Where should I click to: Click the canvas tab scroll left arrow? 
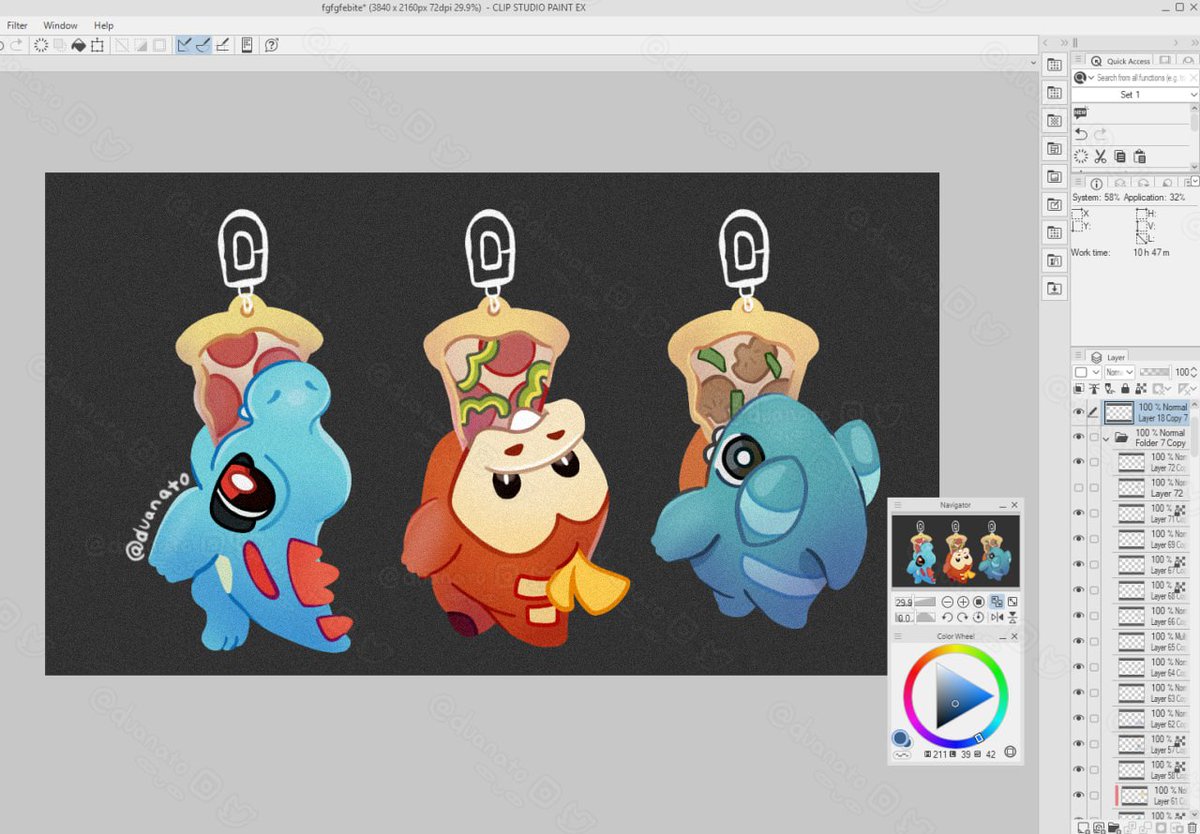(x=1045, y=42)
